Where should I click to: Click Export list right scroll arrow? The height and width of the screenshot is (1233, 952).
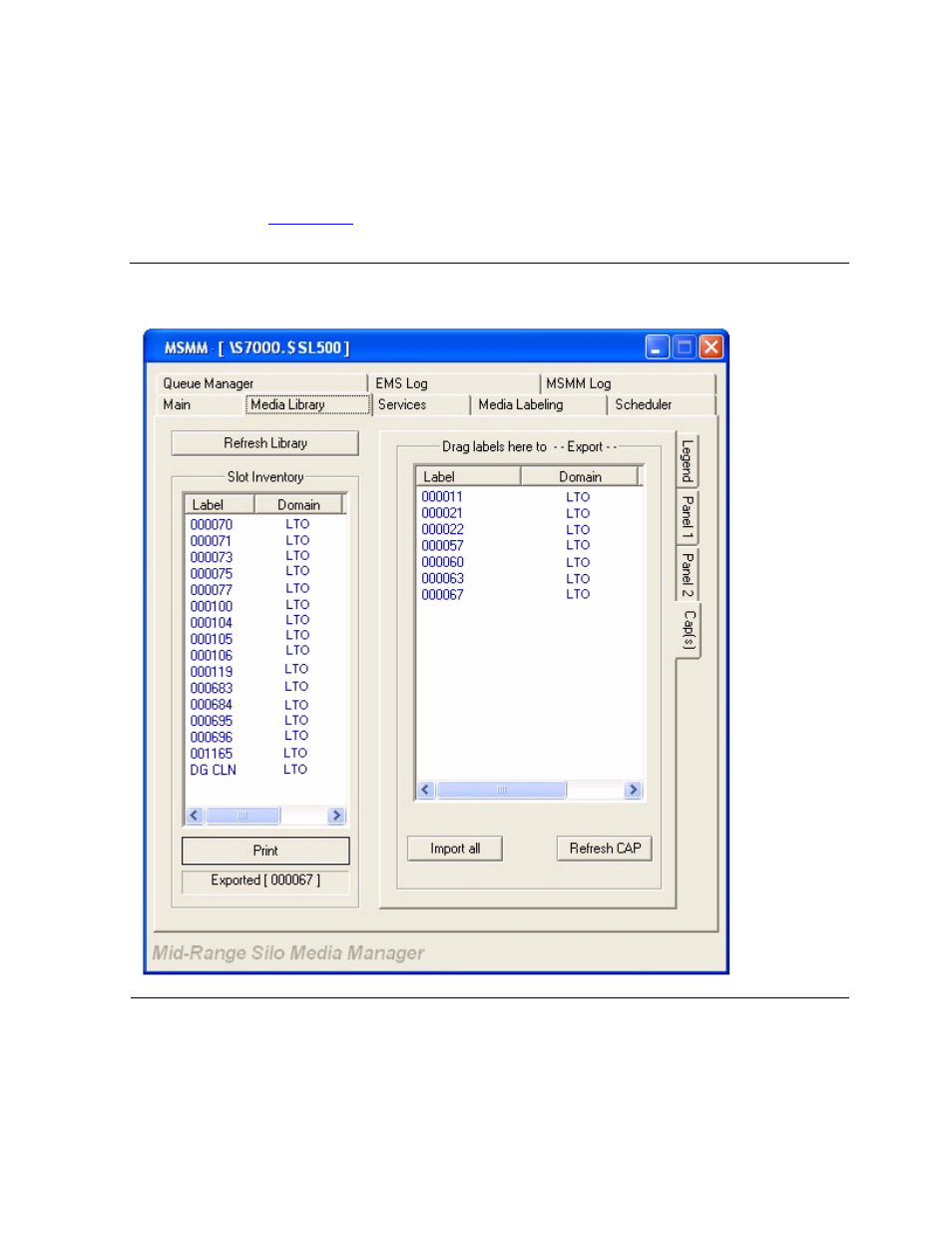click(x=633, y=790)
